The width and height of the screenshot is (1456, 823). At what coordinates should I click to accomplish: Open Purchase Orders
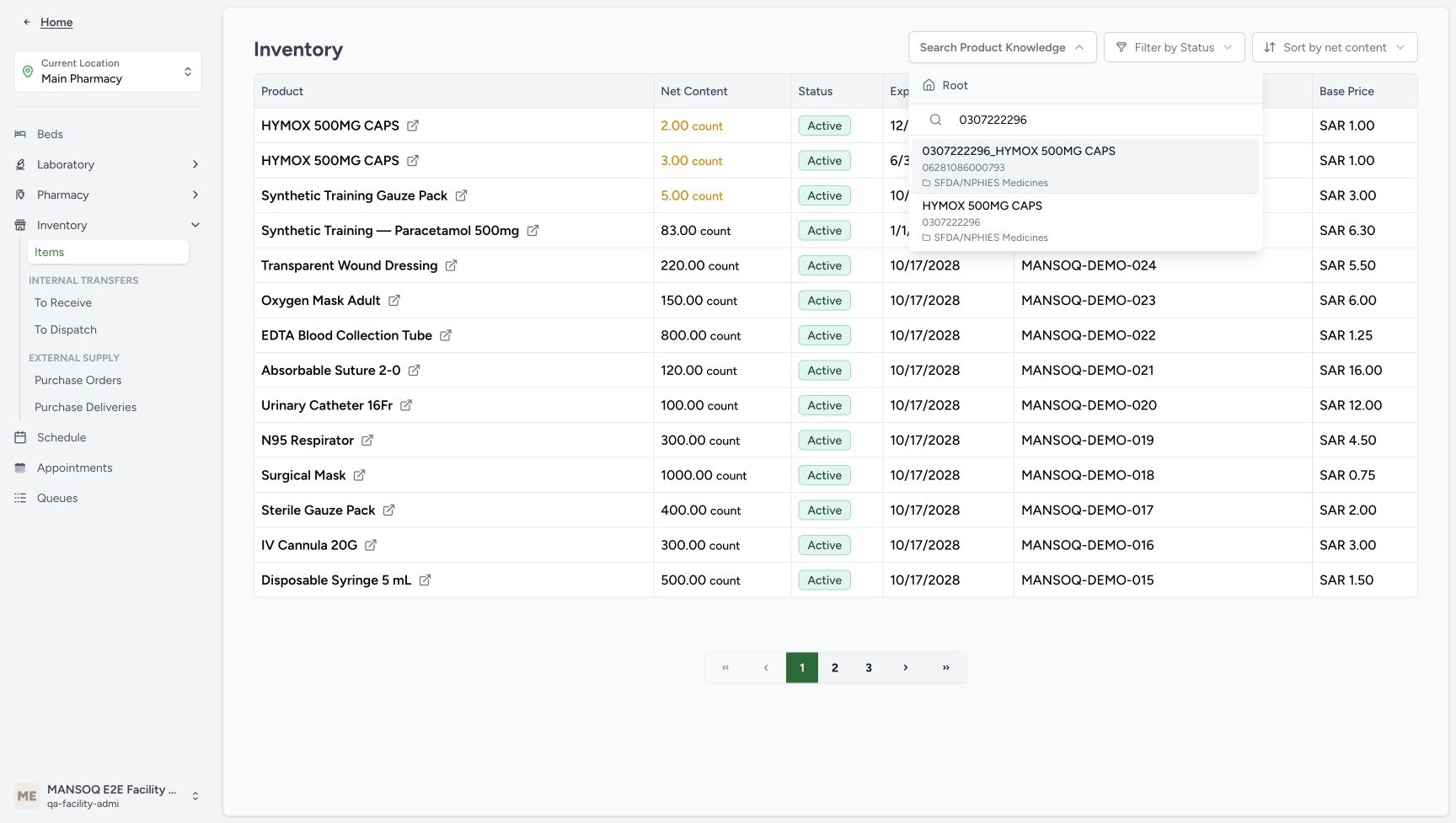click(78, 380)
